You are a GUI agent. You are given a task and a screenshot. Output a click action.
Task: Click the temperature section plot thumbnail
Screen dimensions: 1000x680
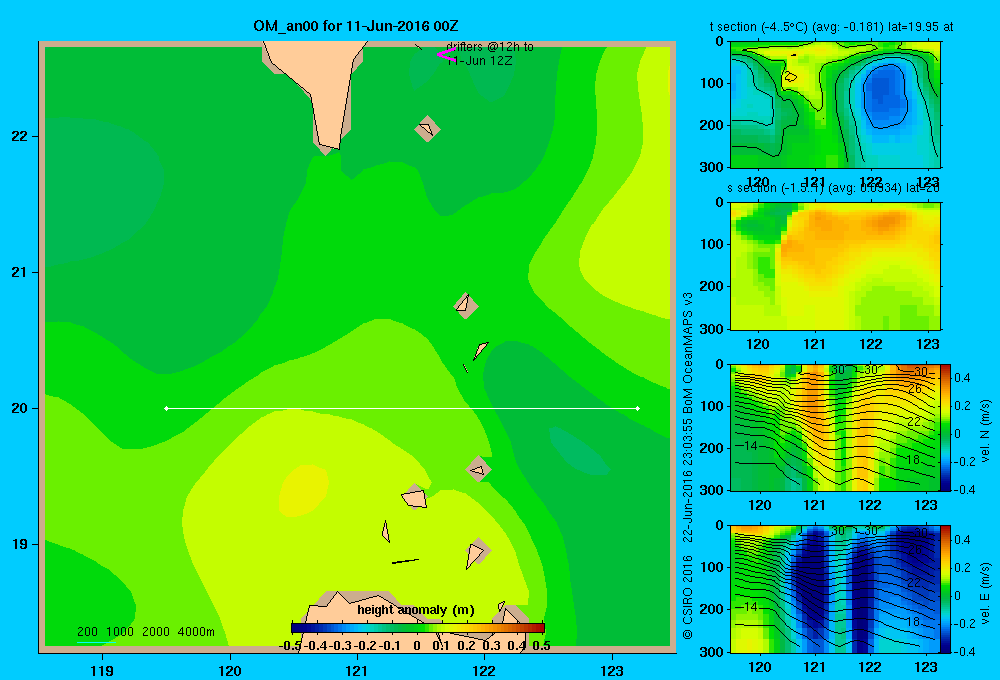(835, 105)
